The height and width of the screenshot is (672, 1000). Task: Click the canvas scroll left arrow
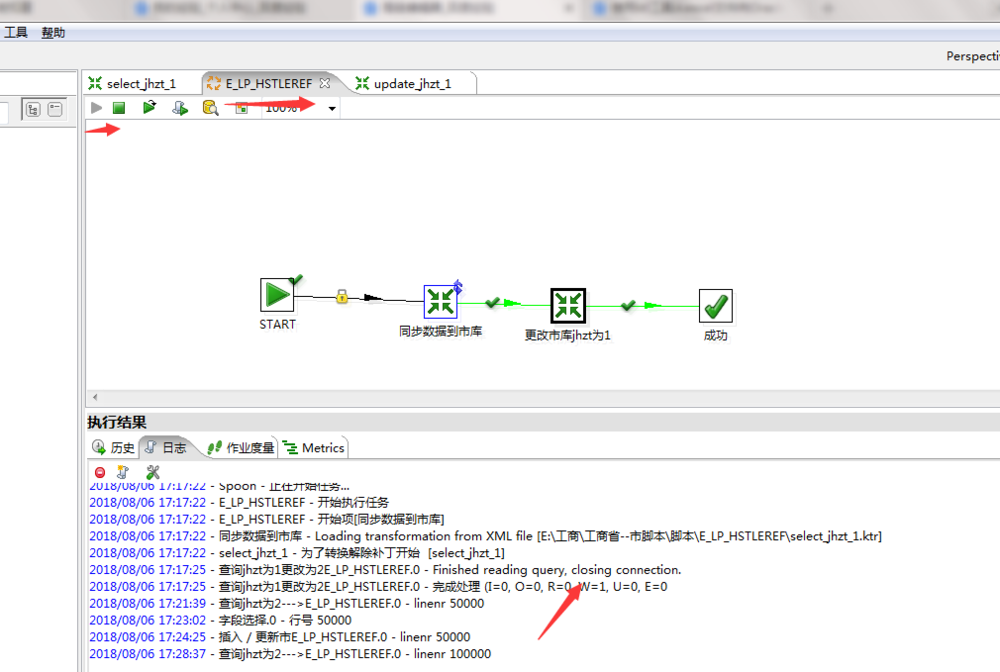pyautogui.click(x=95, y=397)
